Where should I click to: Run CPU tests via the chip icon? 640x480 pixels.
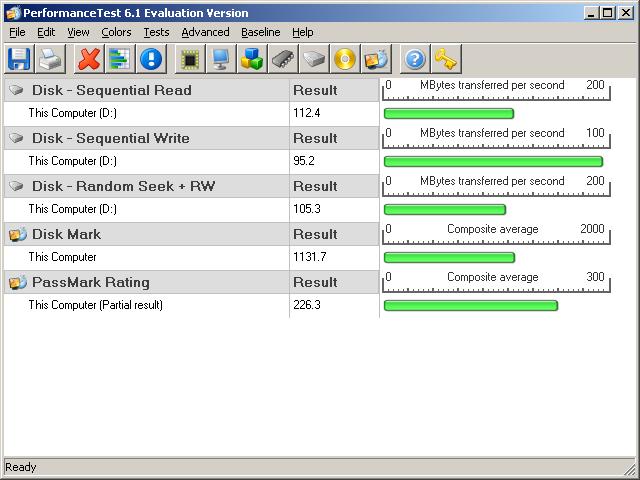click(190, 60)
